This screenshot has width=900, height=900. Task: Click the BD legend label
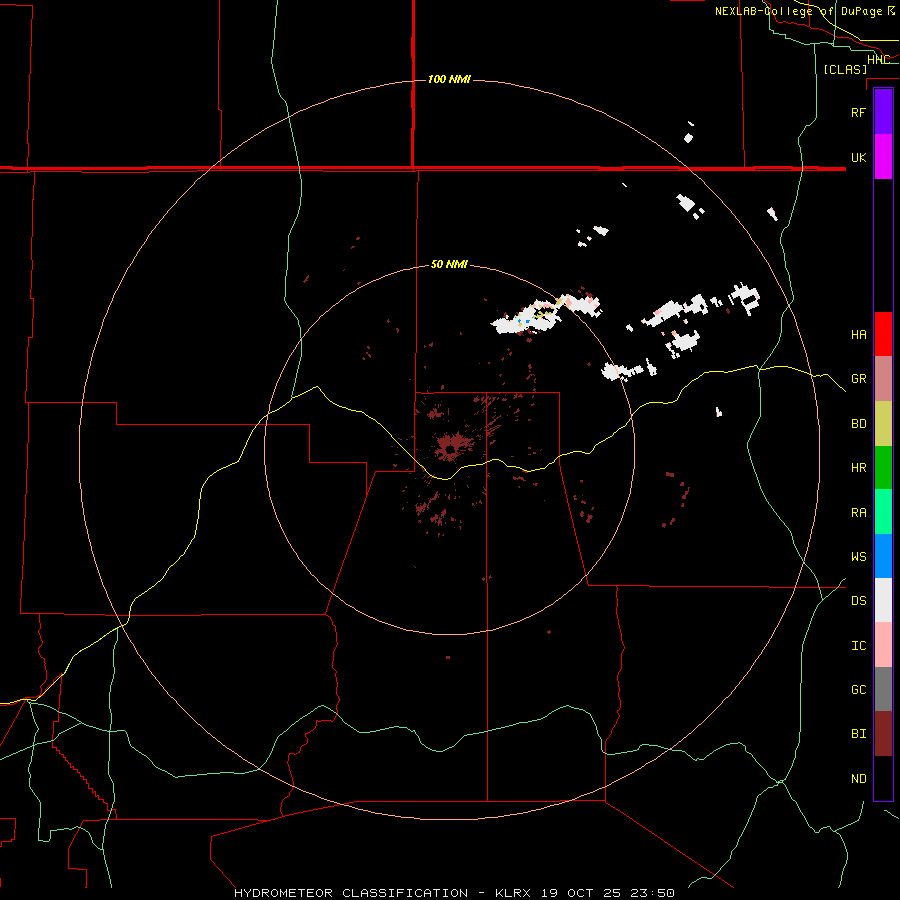(858, 424)
